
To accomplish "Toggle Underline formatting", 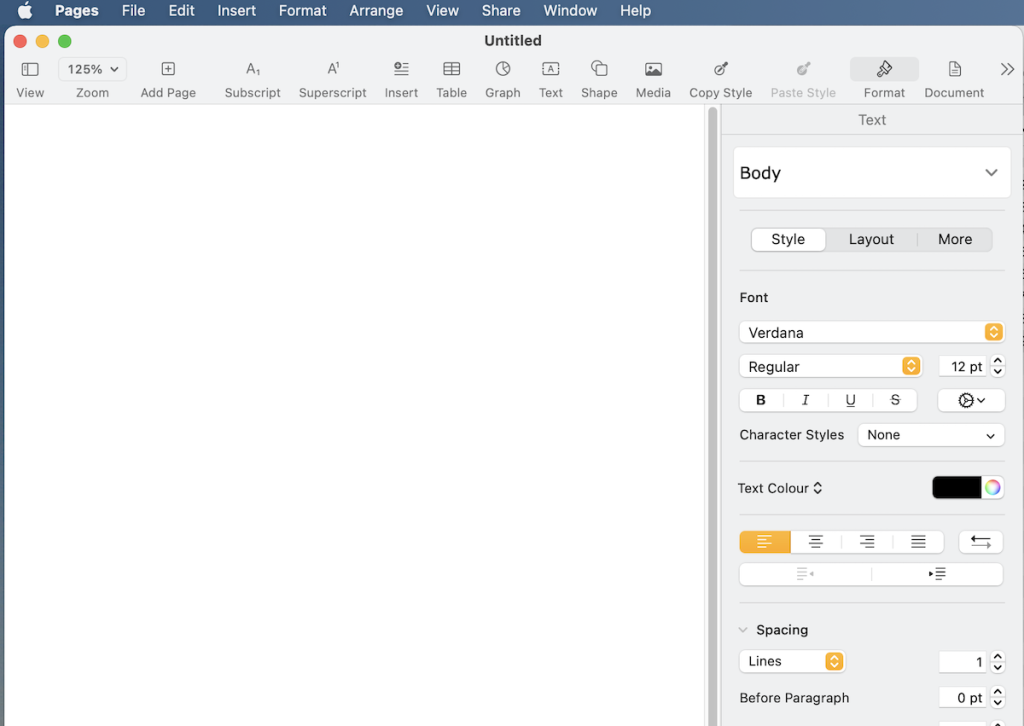I will click(x=850, y=400).
